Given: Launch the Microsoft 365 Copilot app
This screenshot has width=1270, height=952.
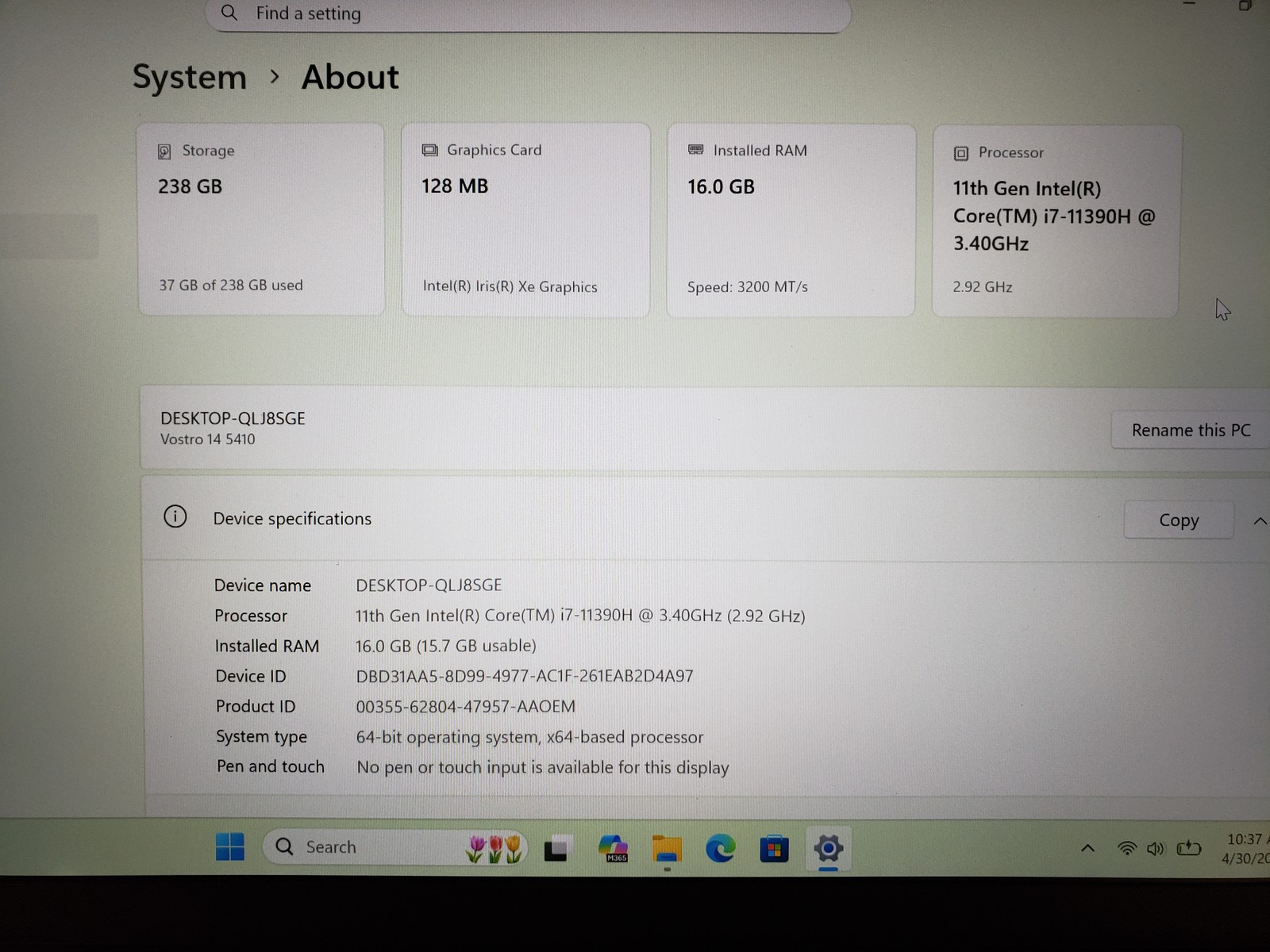Looking at the screenshot, I should tap(614, 848).
